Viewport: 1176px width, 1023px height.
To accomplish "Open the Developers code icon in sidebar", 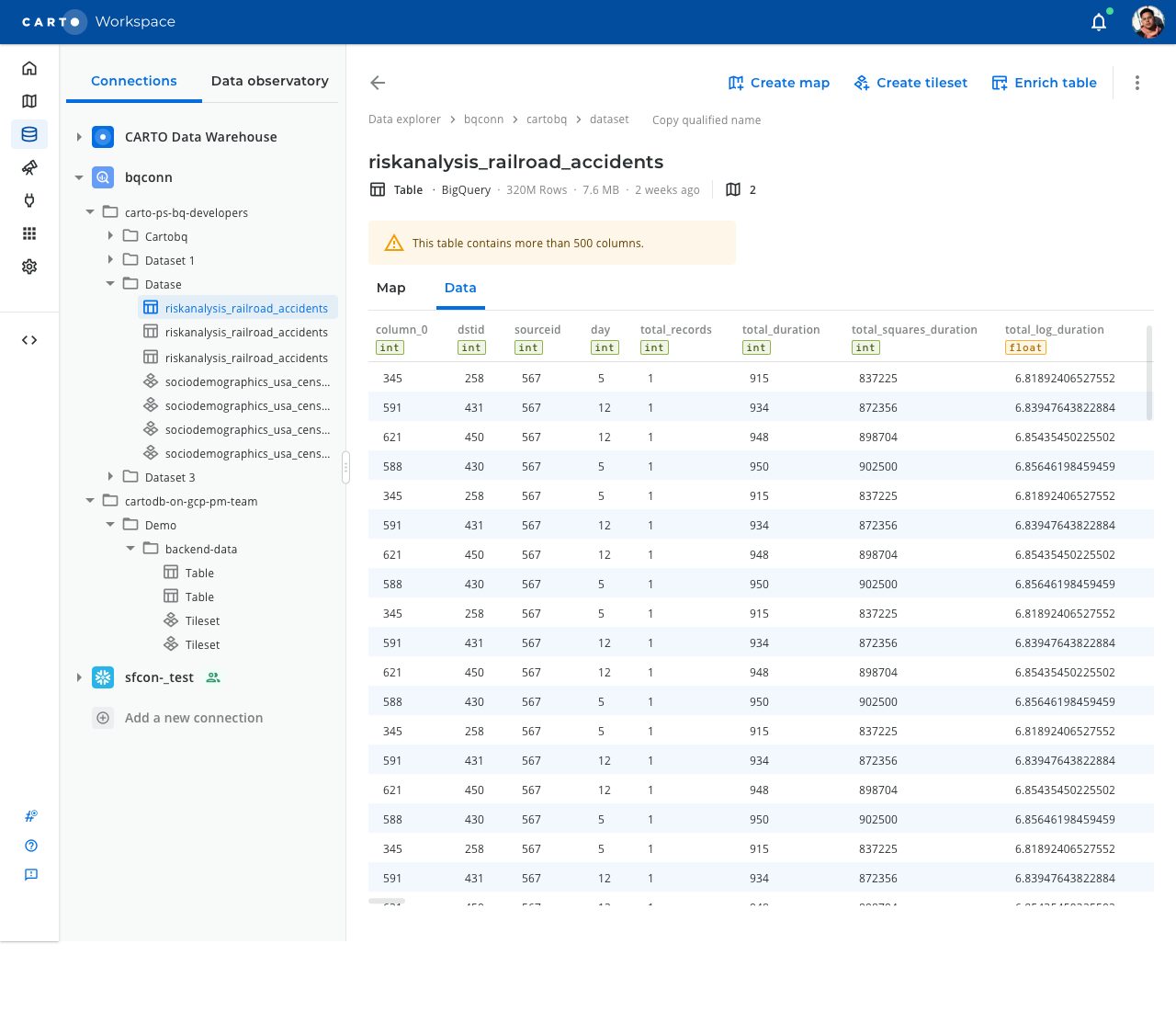I will (29, 340).
